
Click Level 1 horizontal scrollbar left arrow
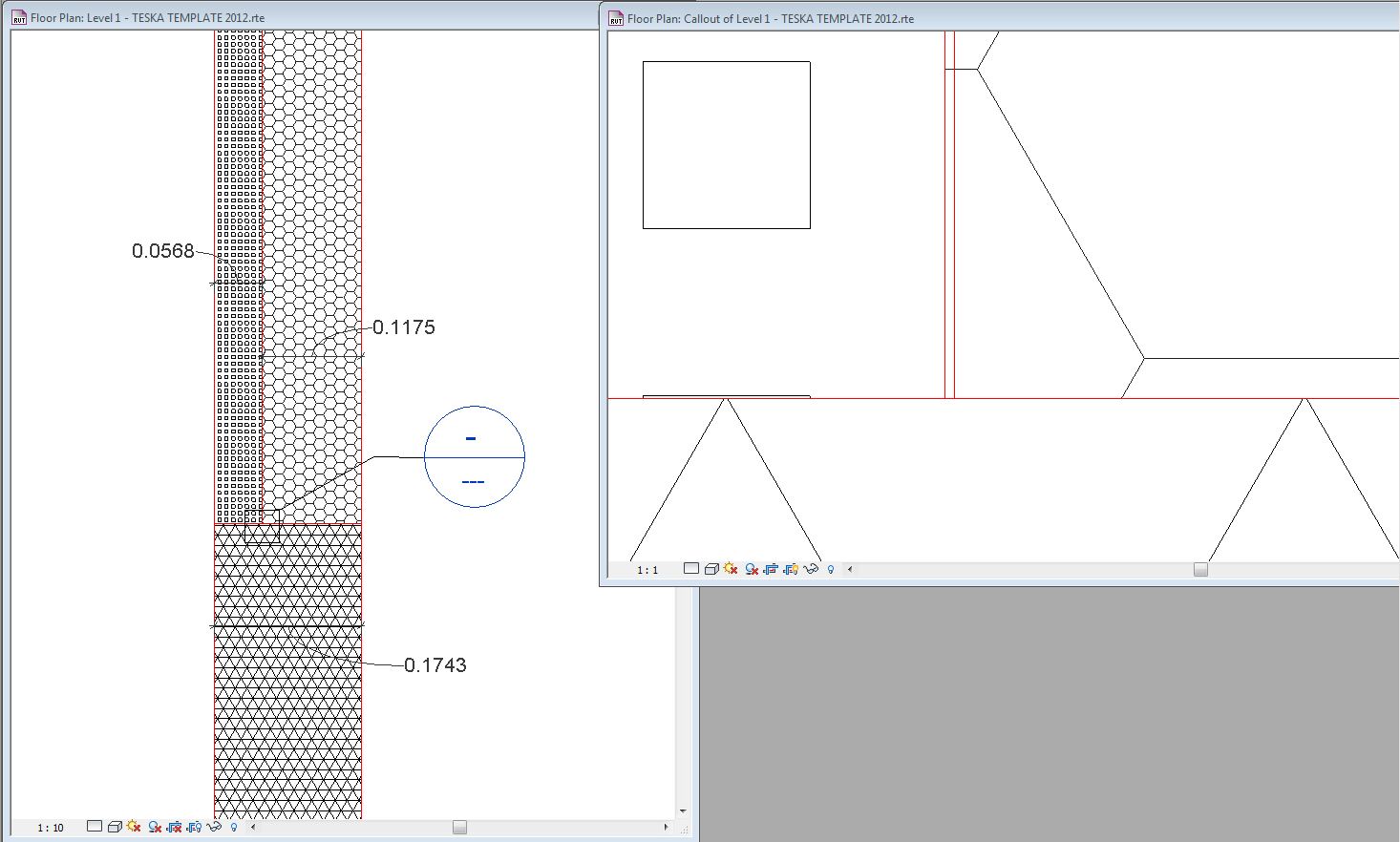point(253,827)
